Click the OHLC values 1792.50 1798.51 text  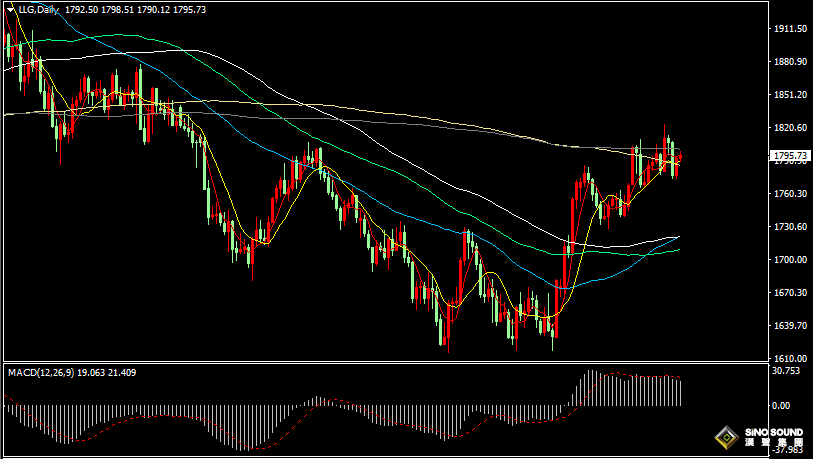(100, 9)
